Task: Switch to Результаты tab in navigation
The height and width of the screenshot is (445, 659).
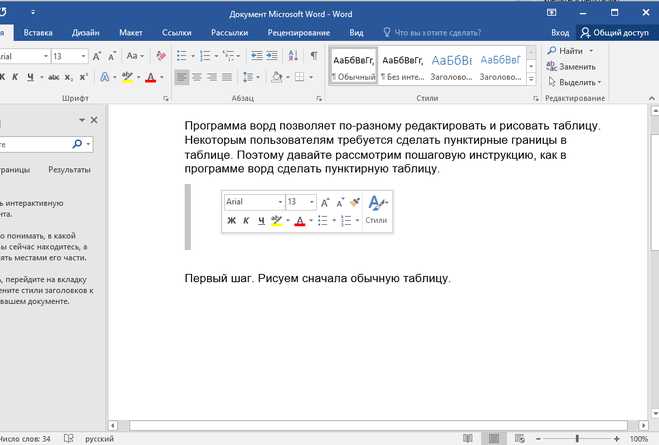Action: (69, 170)
